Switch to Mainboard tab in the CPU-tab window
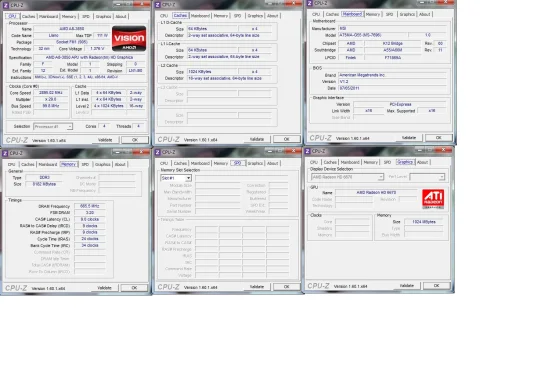This screenshot has width=559, height=384. pyautogui.click(x=48, y=16)
